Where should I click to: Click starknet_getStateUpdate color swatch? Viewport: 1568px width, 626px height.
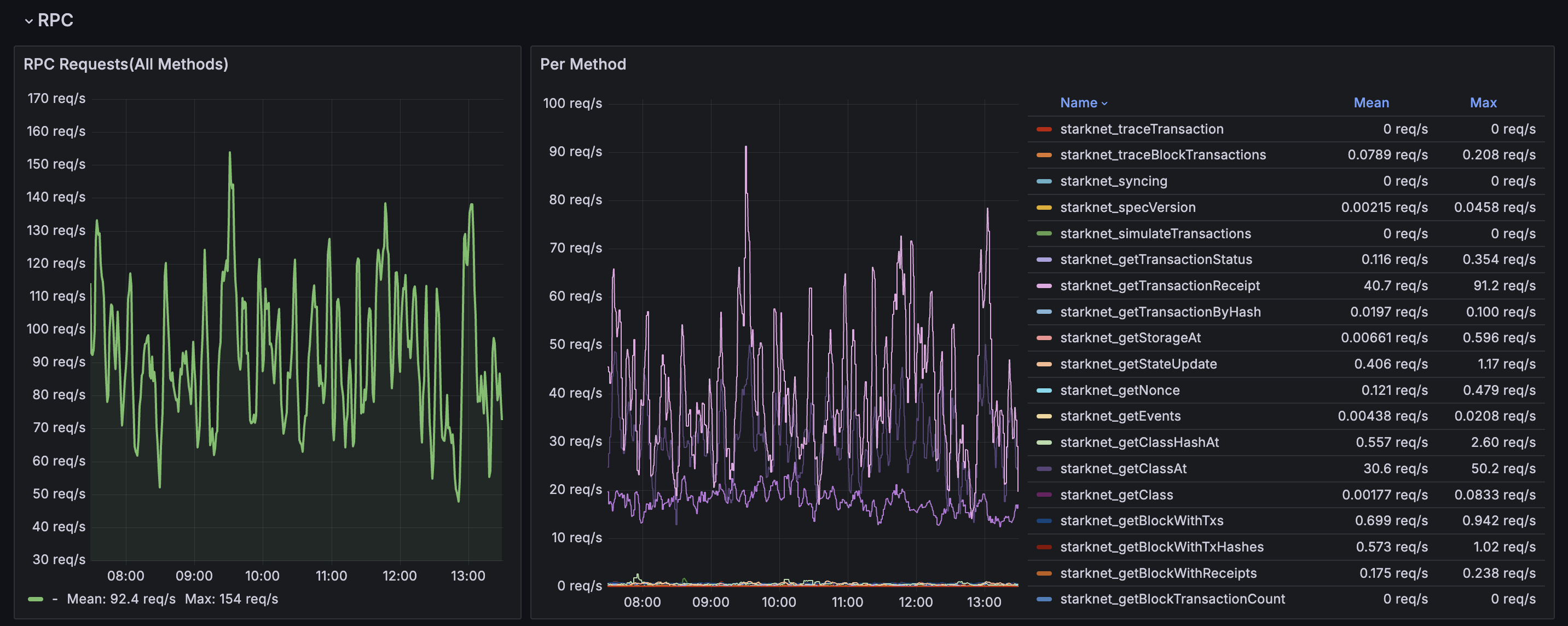pos(1044,364)
